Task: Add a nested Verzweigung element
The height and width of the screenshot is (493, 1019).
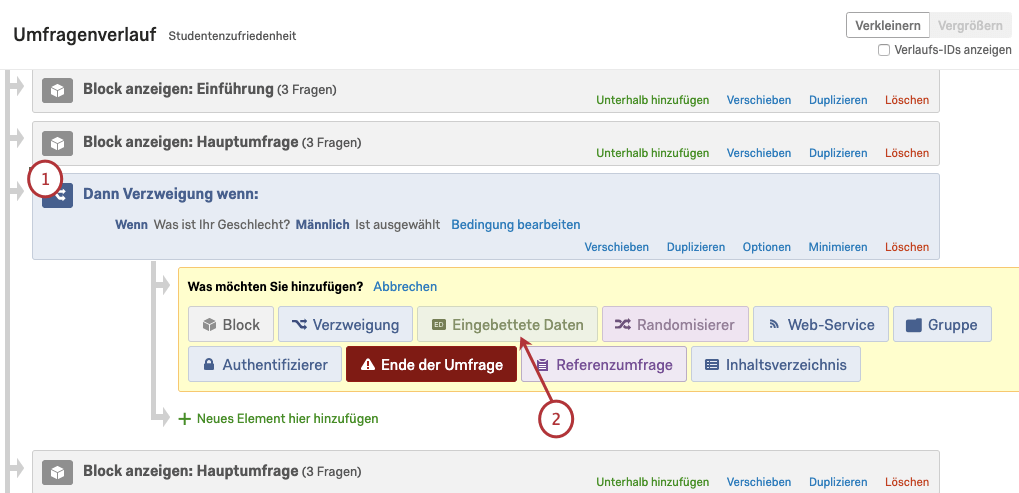Action: coord(345,324)
